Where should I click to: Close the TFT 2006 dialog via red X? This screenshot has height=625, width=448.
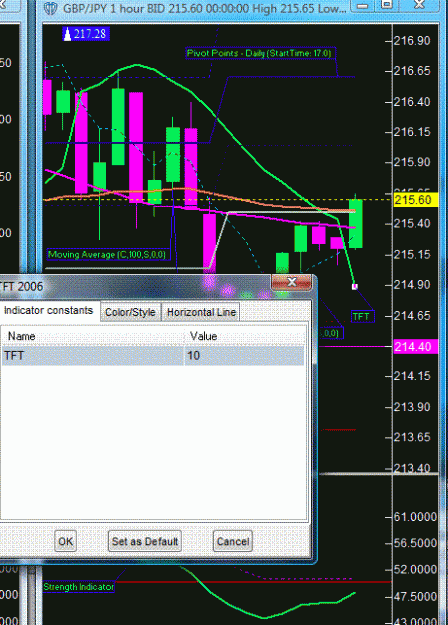291,282
